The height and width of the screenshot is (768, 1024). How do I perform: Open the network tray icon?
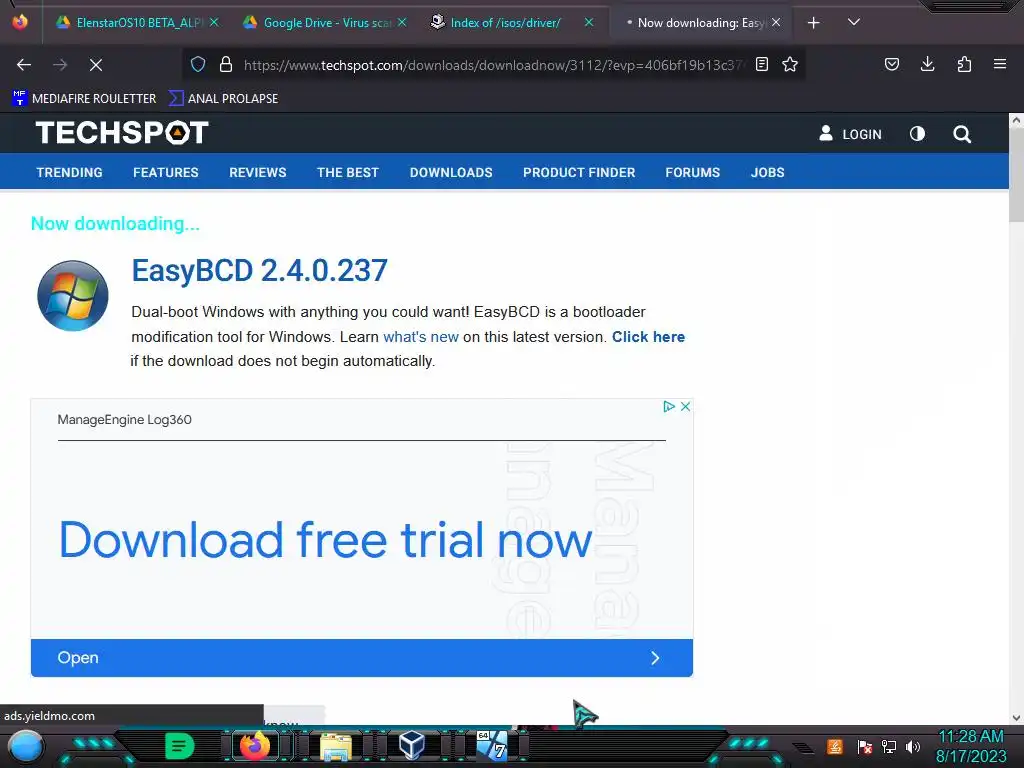889,746
